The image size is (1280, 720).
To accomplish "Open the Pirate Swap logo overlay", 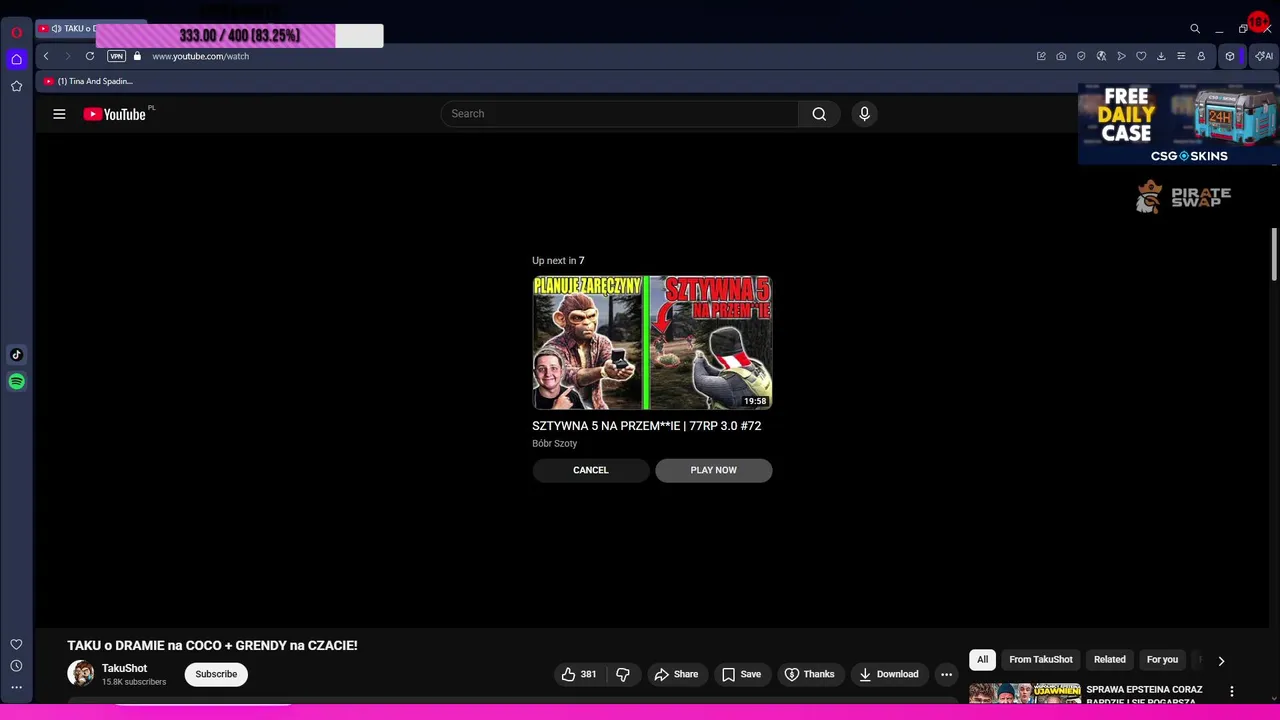I will pyautogui.click(x=1184, y=196).
